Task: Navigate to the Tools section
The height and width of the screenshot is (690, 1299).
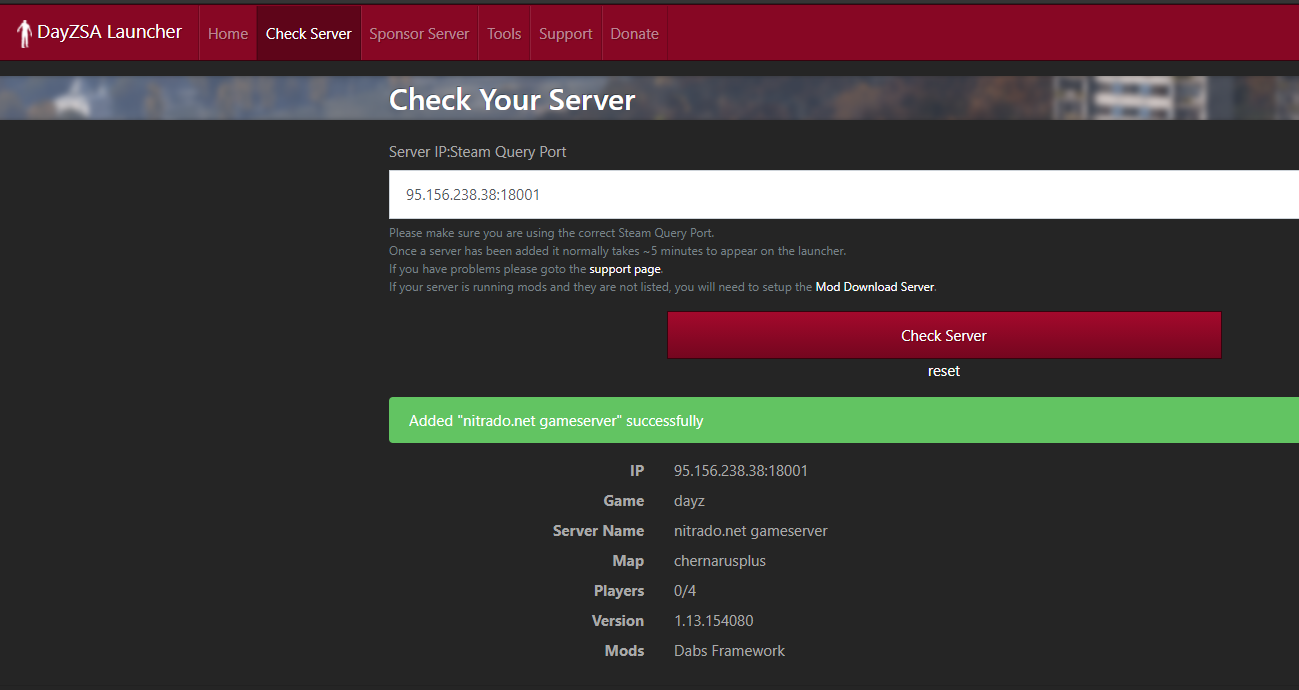Action: point(503,33)
